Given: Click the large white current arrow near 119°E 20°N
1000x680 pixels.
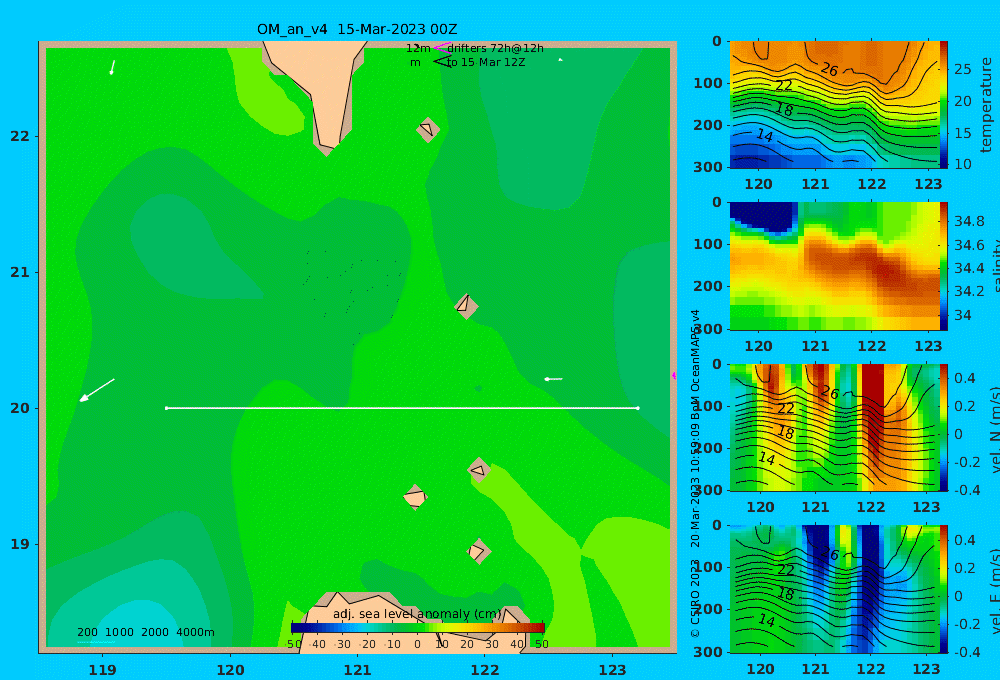Looking at the screenshot, I should (x=97, y=390).
